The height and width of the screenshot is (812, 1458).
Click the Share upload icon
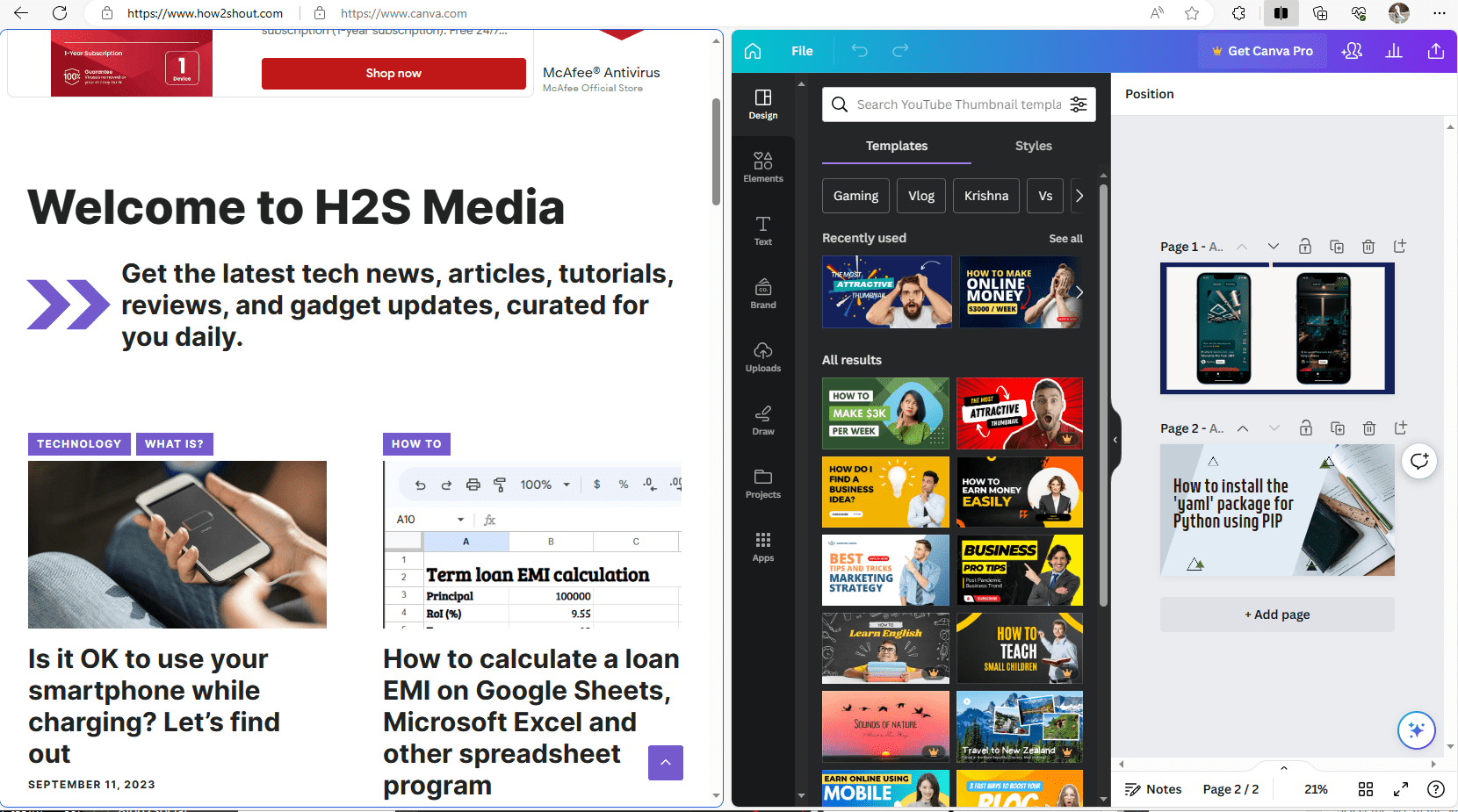[1436, 51]
